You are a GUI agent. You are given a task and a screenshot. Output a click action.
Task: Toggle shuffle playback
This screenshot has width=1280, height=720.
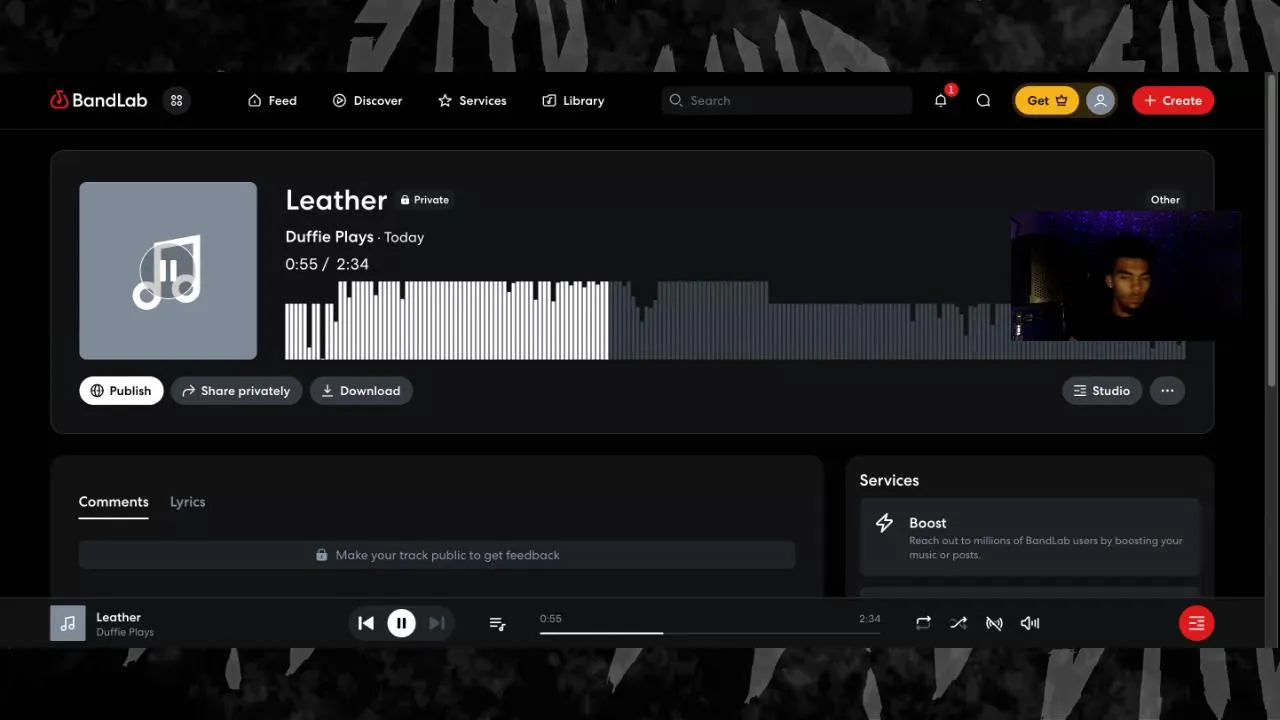[958, 623]
